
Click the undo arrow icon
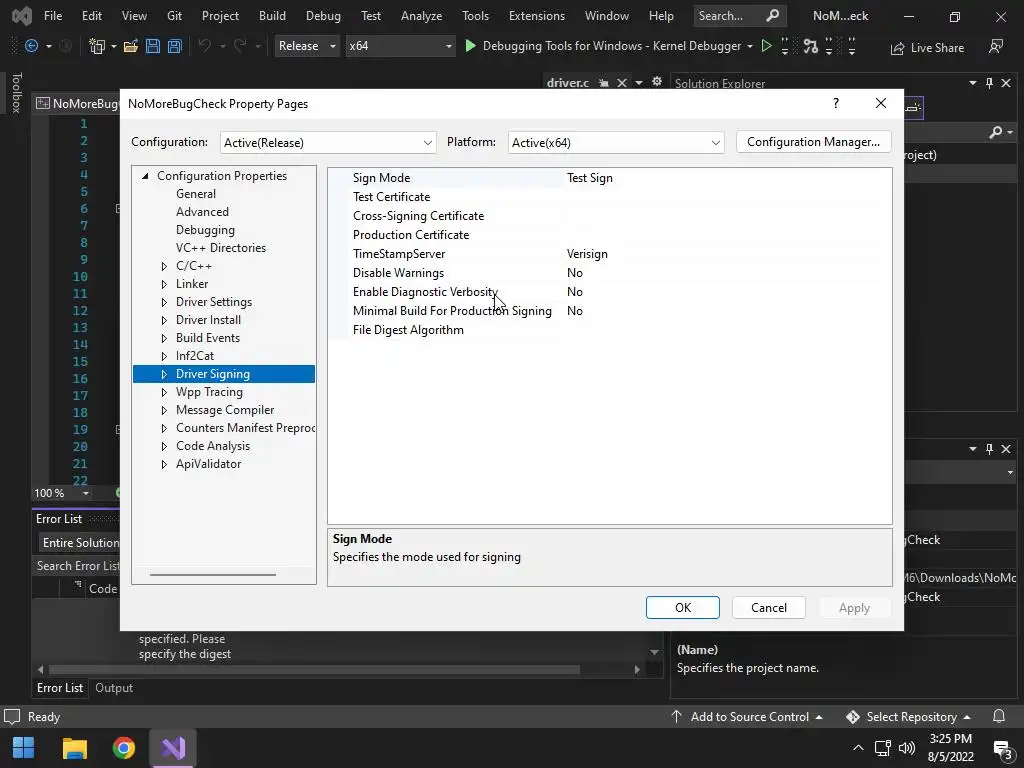204,46
